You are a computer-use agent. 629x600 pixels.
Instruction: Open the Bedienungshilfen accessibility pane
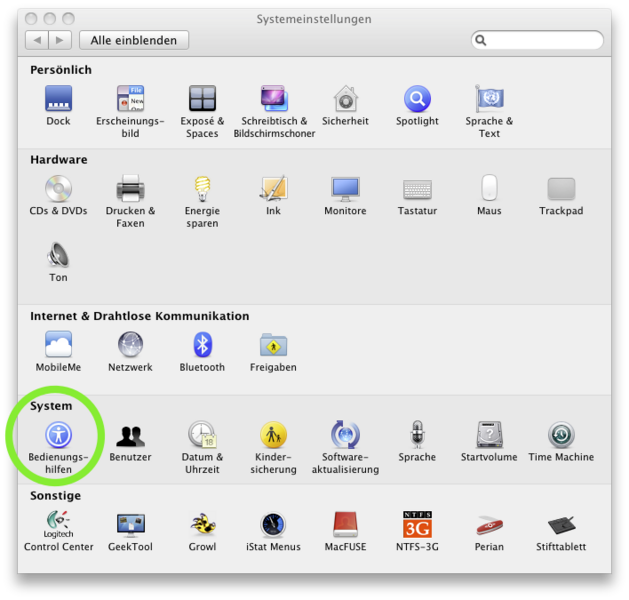[x=58, y=435]
